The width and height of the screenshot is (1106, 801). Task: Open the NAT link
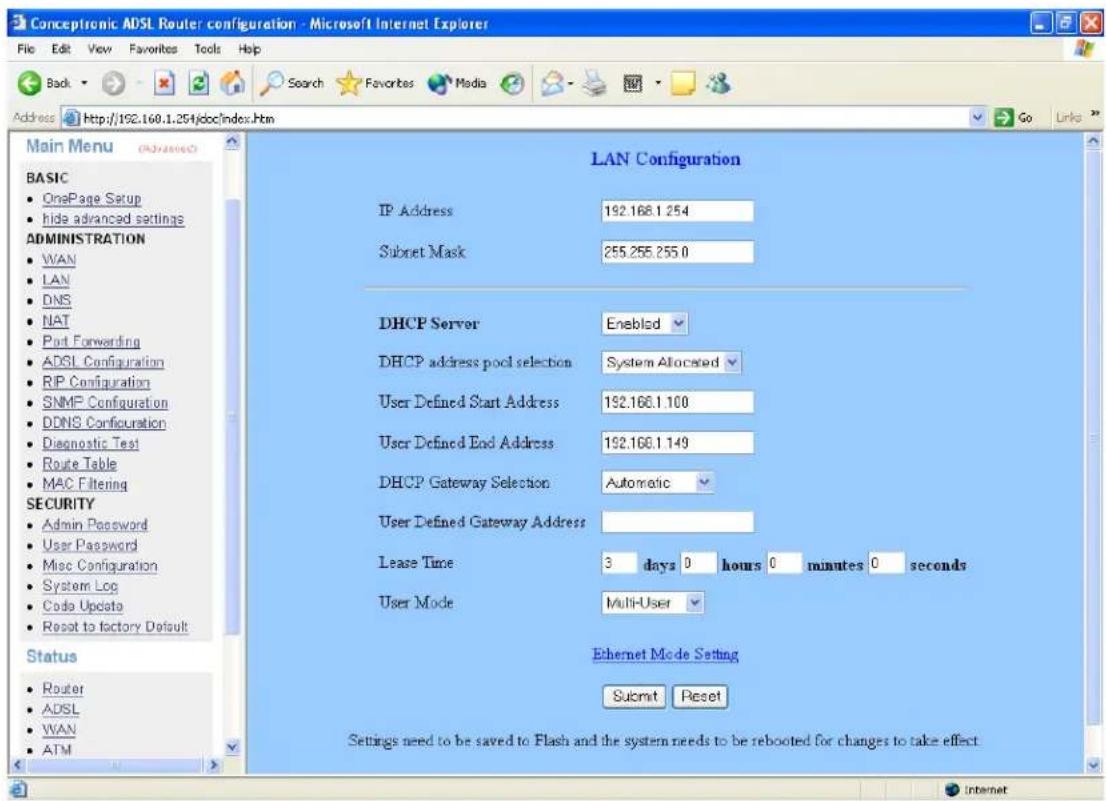click(56, 322)
